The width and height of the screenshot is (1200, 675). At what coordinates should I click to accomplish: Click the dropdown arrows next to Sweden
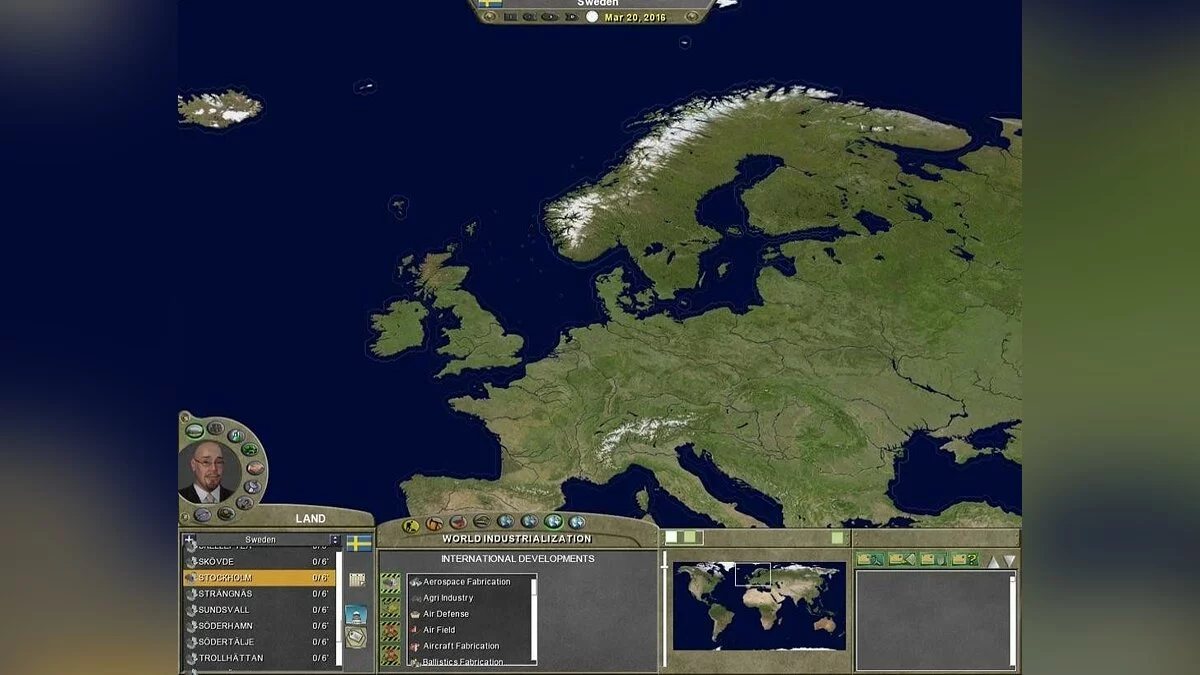(x=336, y=540)
